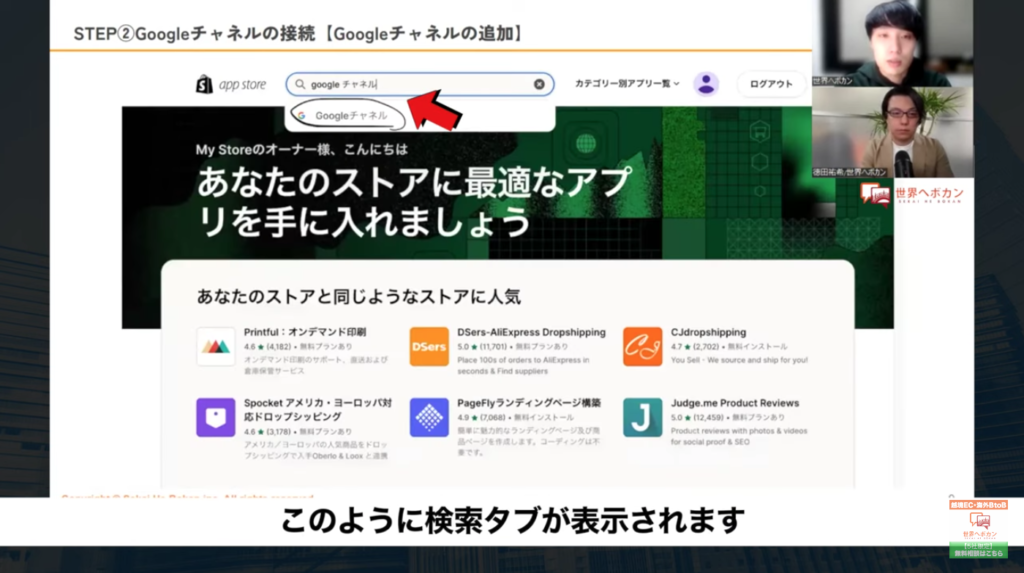Click 'You Sell - We source and ship' description

(739, 360)
